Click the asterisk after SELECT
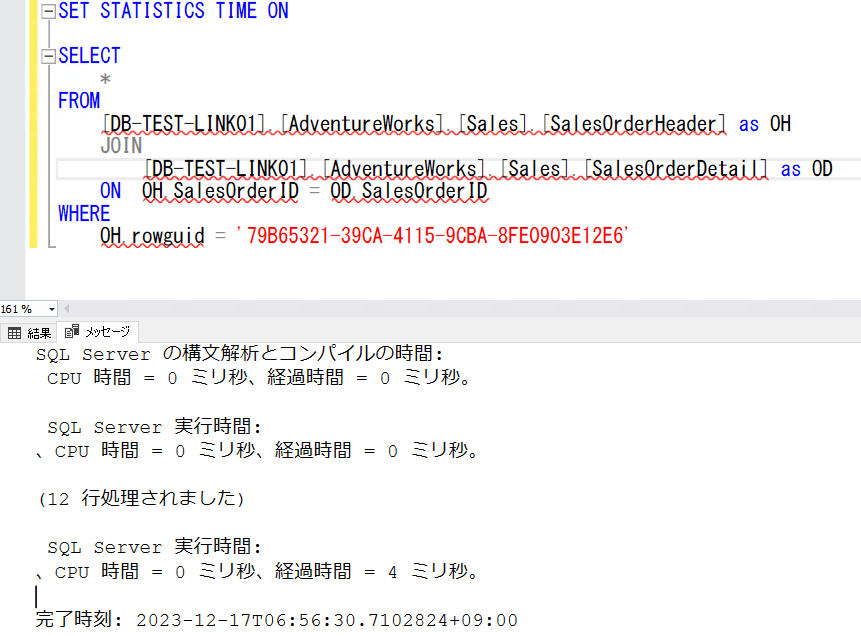The width and height of the screenshot is (861, 636). click(103, 78)
